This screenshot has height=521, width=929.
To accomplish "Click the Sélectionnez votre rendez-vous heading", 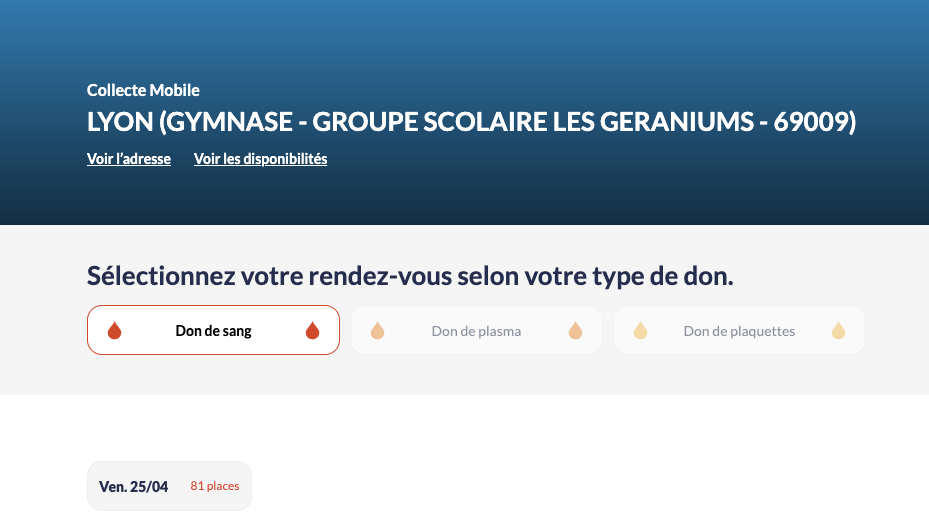I will [x=410, y=276].
